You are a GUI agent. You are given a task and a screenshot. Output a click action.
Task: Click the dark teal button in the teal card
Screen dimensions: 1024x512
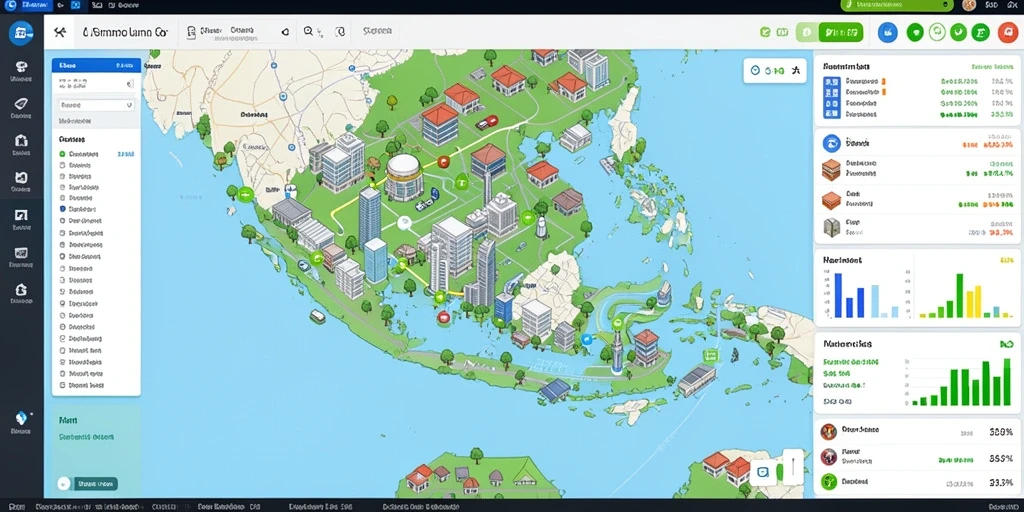(95, 483)
